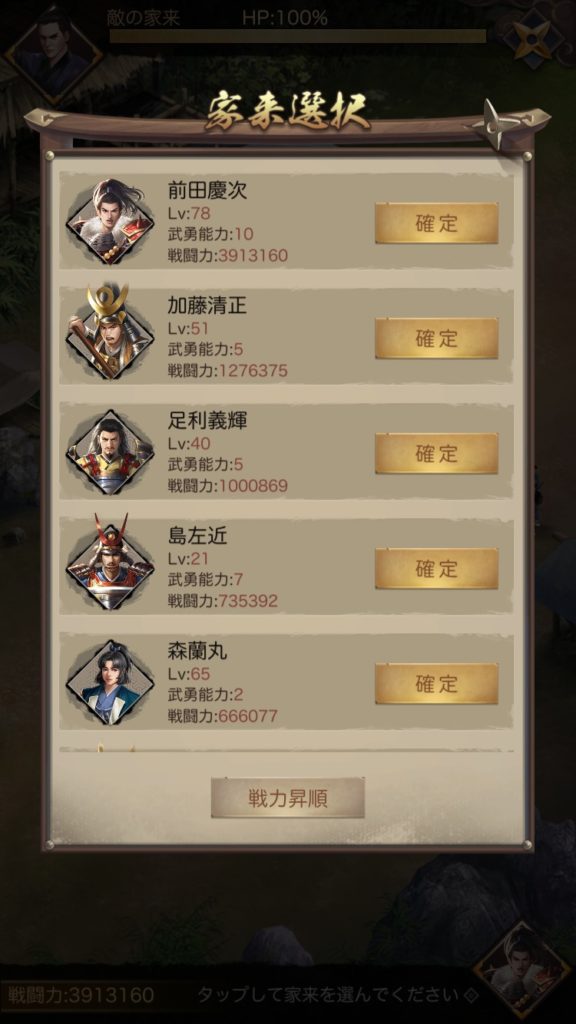576x1024 pixels.
Task: Tap the enemy retainer portrait at top left
Action: (x=54, y=54)
